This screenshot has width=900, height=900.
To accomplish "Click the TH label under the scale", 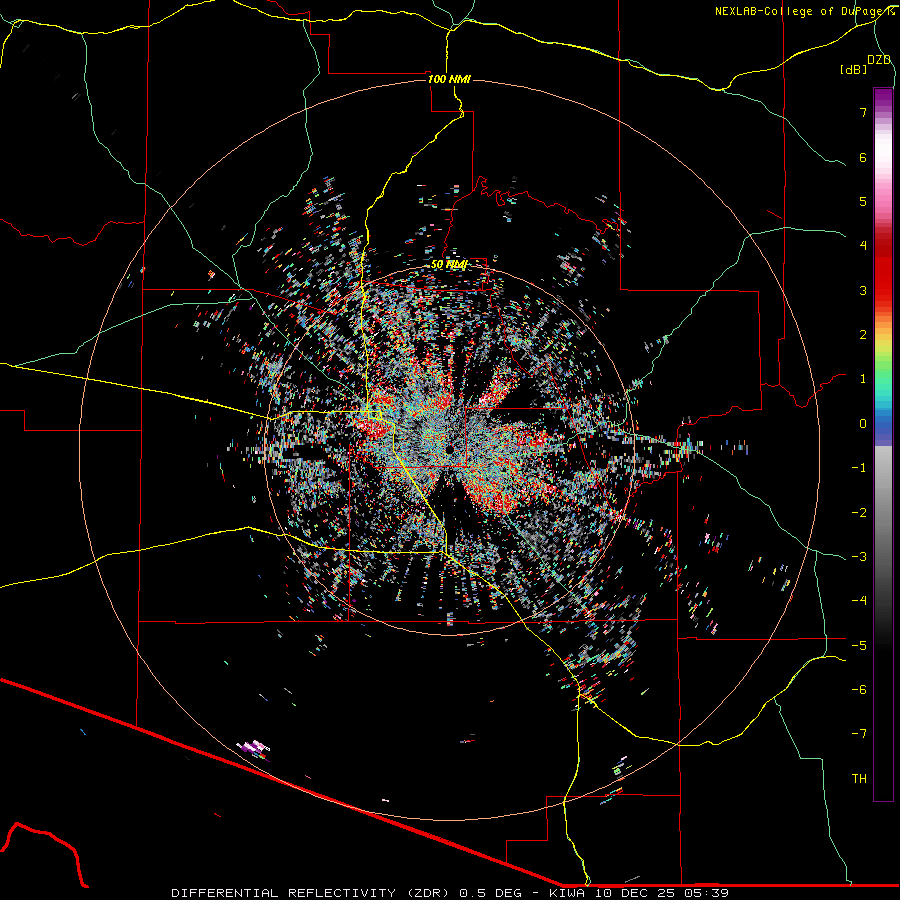I will pos(859,778).
